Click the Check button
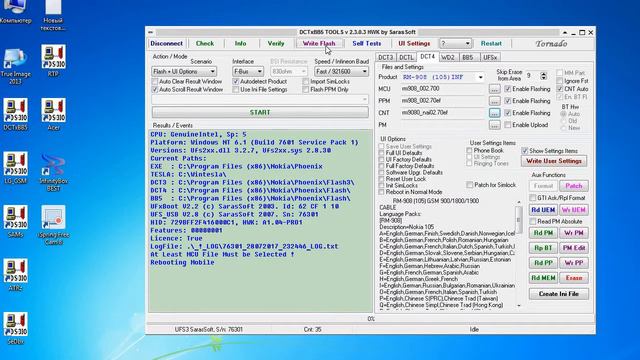Viewport: 640px width, 360px height. [x=204, y=43]
